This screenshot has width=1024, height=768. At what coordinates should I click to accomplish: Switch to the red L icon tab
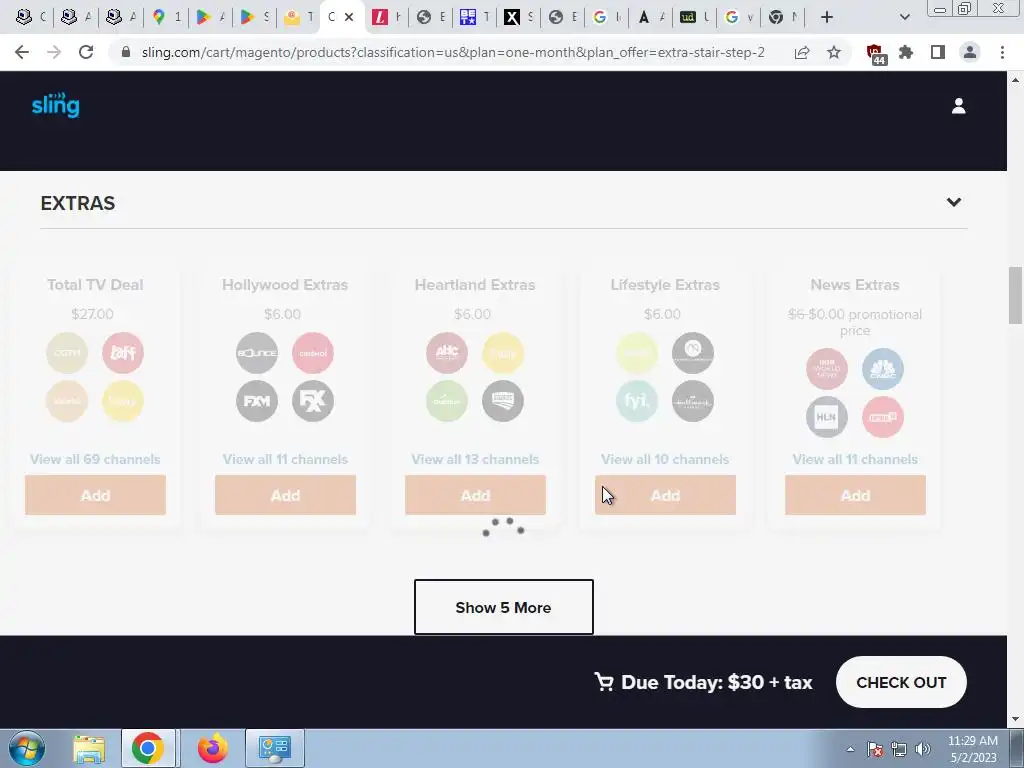(x=386, y=17)
